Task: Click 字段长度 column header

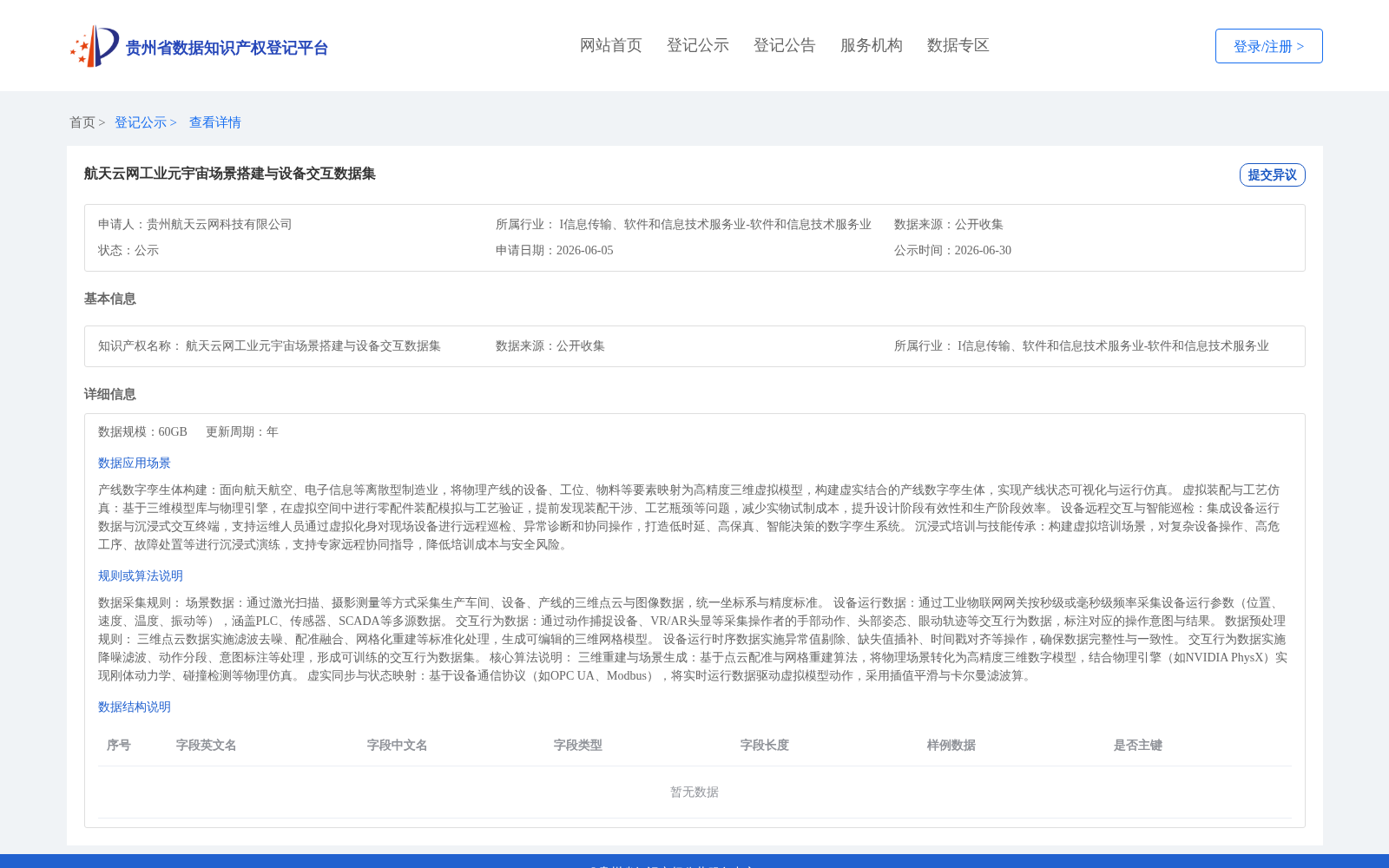Action: point(765,745)
